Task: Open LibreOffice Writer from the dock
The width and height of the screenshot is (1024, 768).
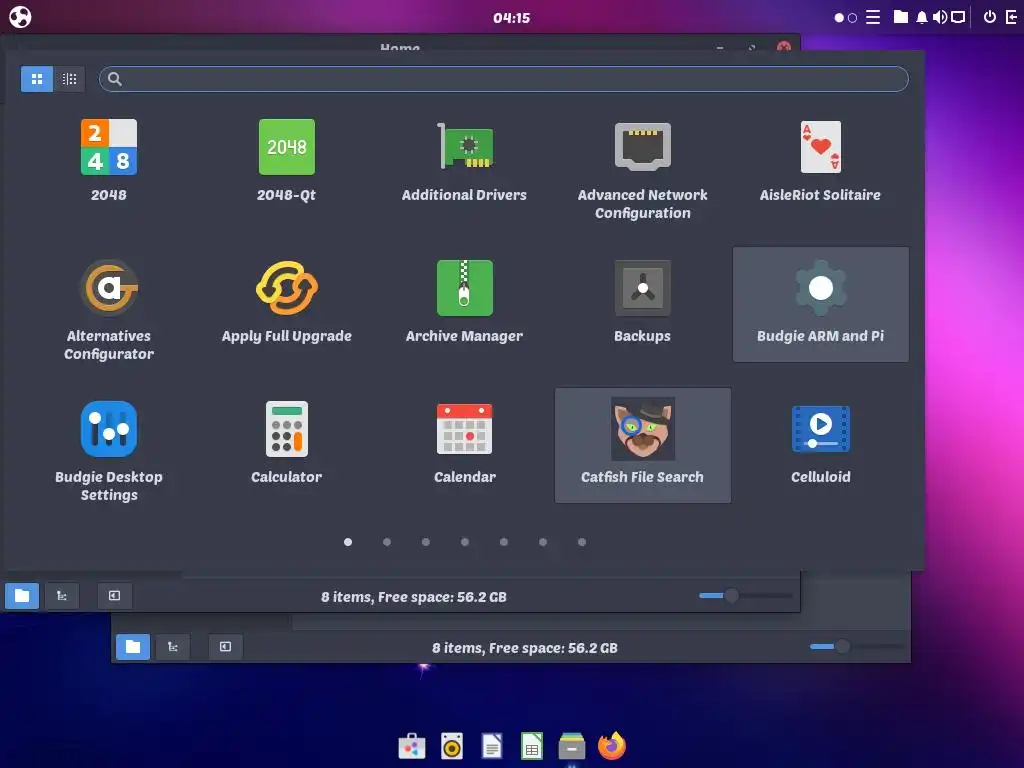Action: point(492,746)
